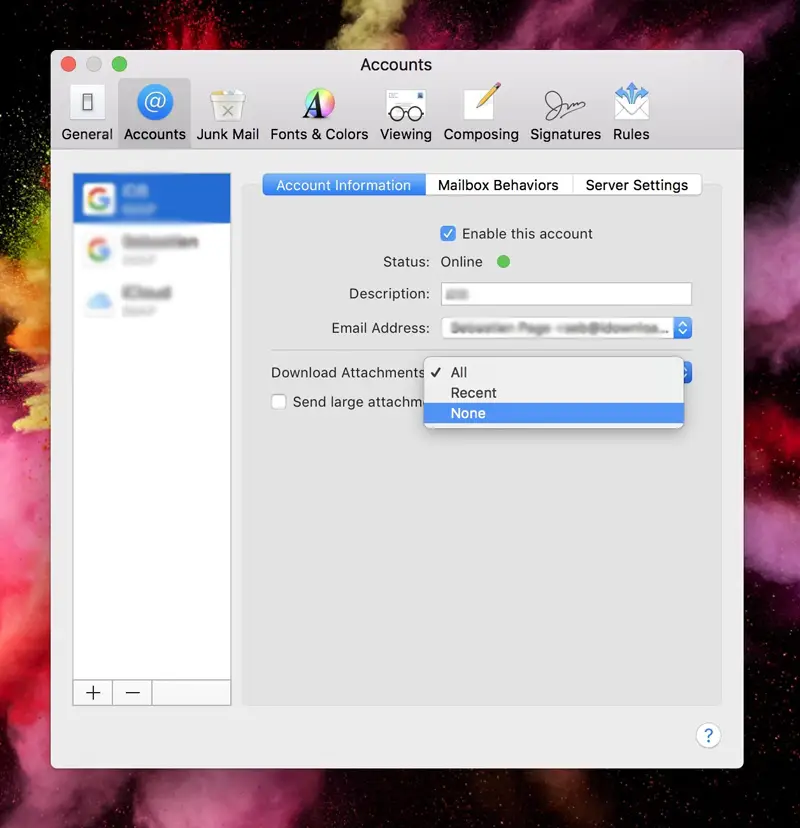
Task: Click the plus button to add account
Action: [x=93, y=693]
